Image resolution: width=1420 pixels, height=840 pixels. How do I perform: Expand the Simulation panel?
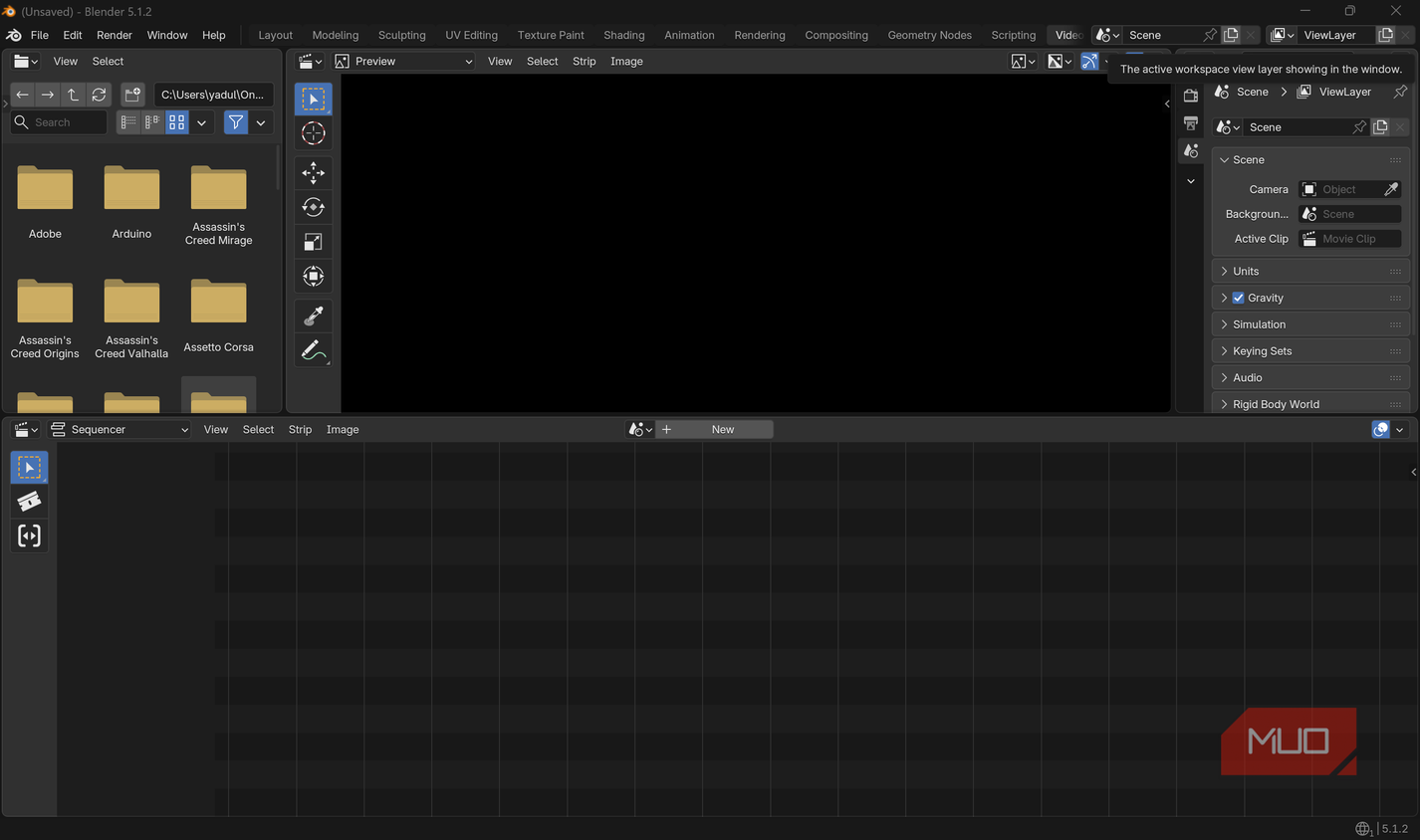coord(1309,324)
